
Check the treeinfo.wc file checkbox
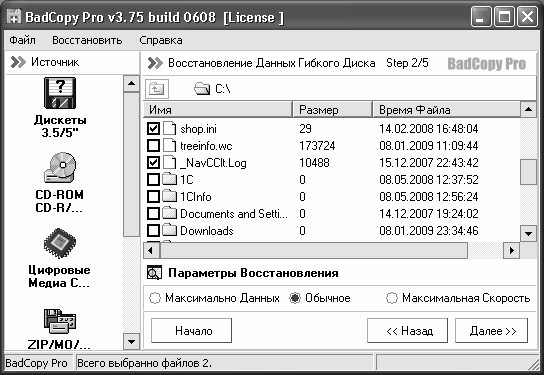[153, 146]
